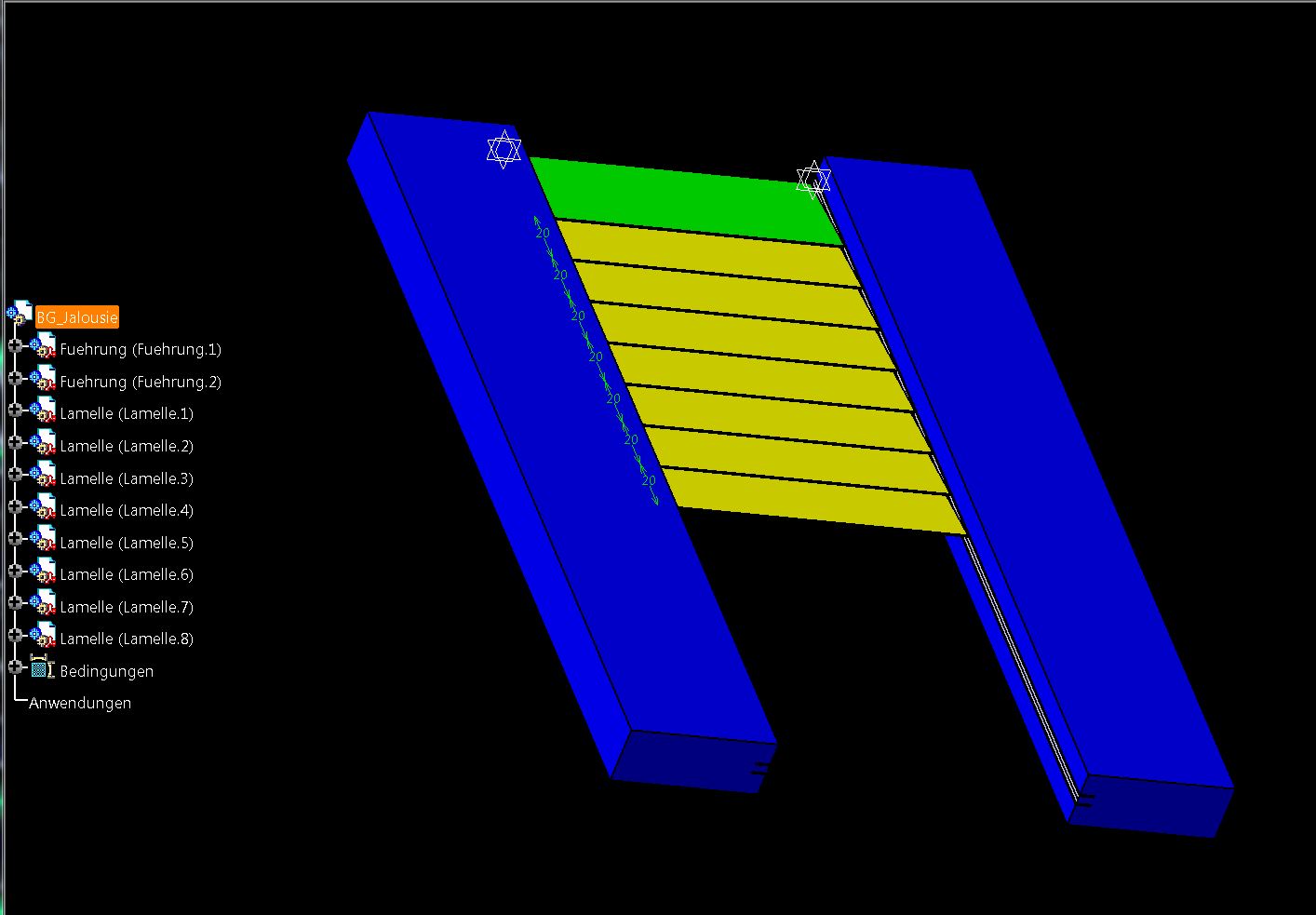The width and height of the screenshot is (1316, 915).
Task: Click the Fuehrung.2 part icon
Action: tap(43, 379)
